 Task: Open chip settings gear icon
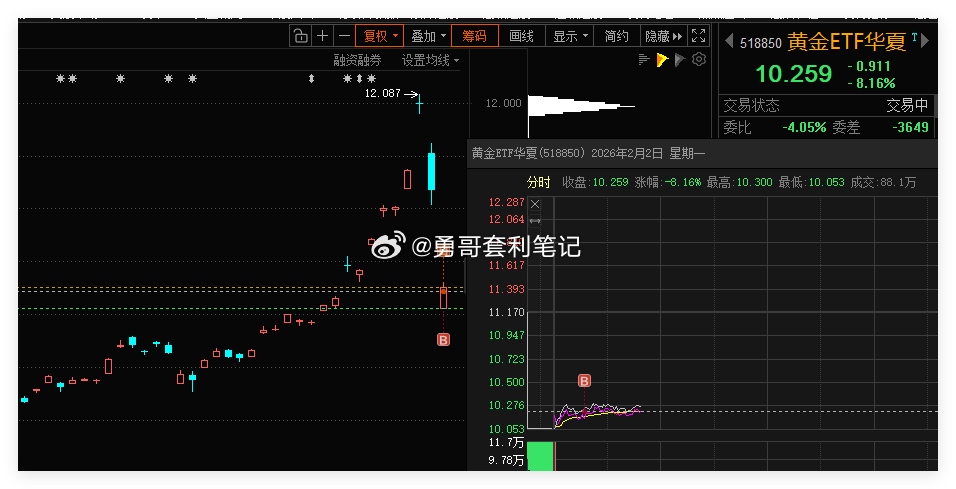pyautogui.click(x=699, y=59)
